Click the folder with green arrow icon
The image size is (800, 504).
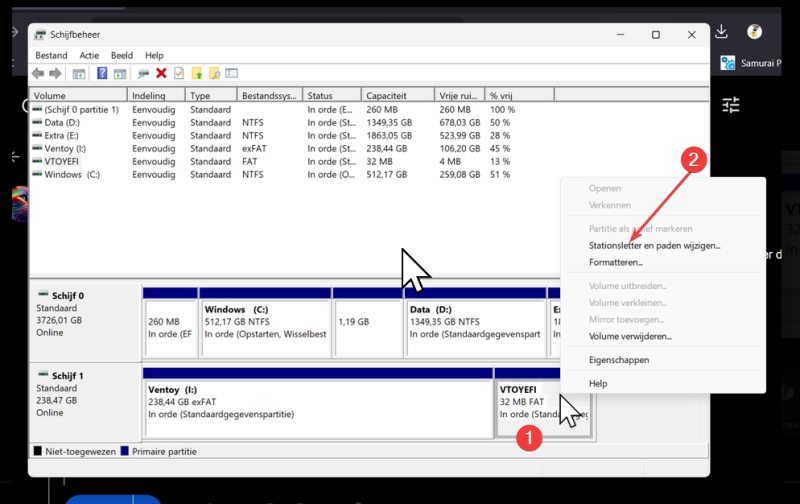[196, 73]
